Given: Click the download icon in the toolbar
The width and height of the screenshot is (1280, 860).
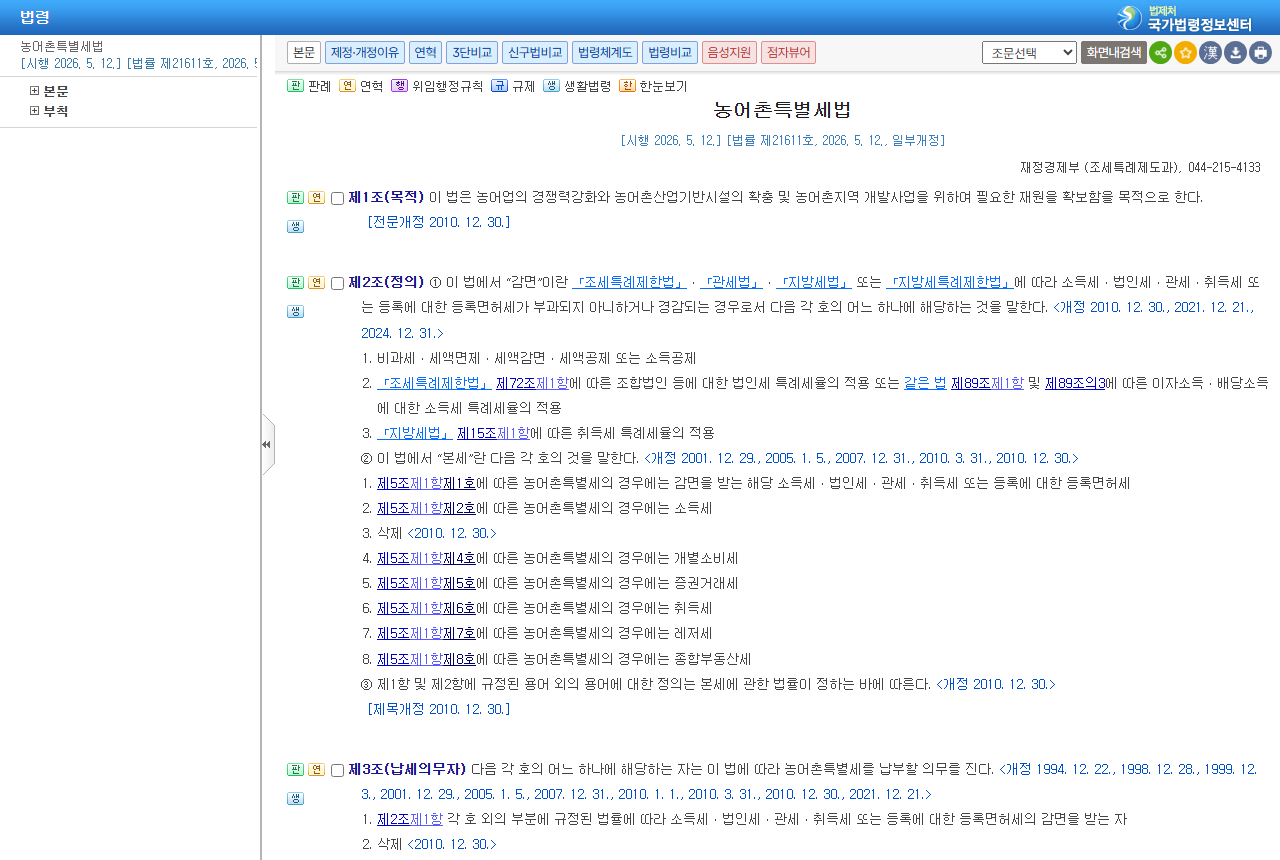Looking at the screenshot, I should 1235,53.
